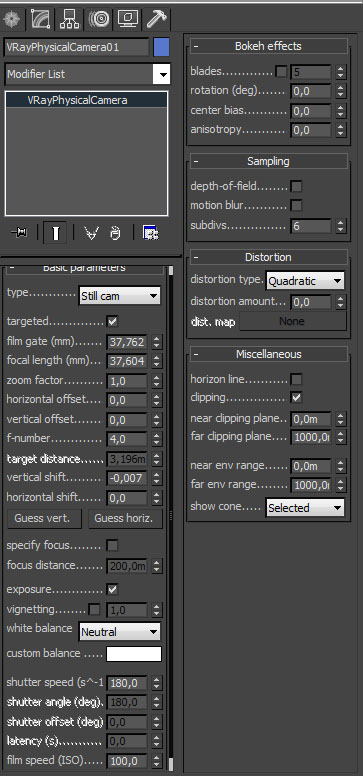Click the shutter speed spinner arrows
The height and width of the screenshot is (776, 363).
coord(156,683)
